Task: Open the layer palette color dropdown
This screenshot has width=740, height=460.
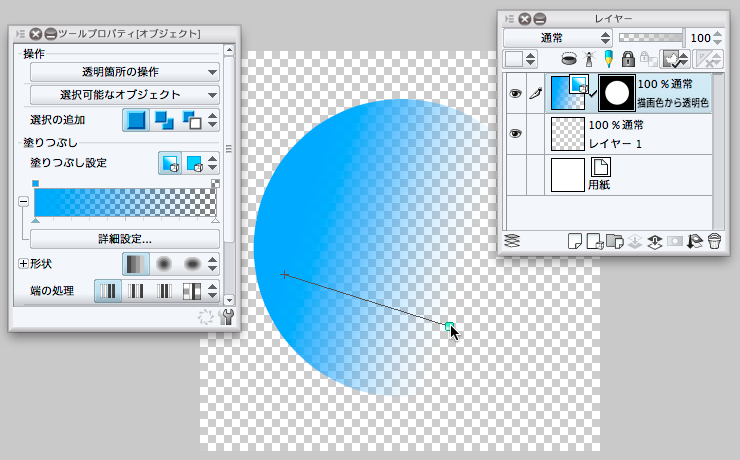Action: pos(520,59)
